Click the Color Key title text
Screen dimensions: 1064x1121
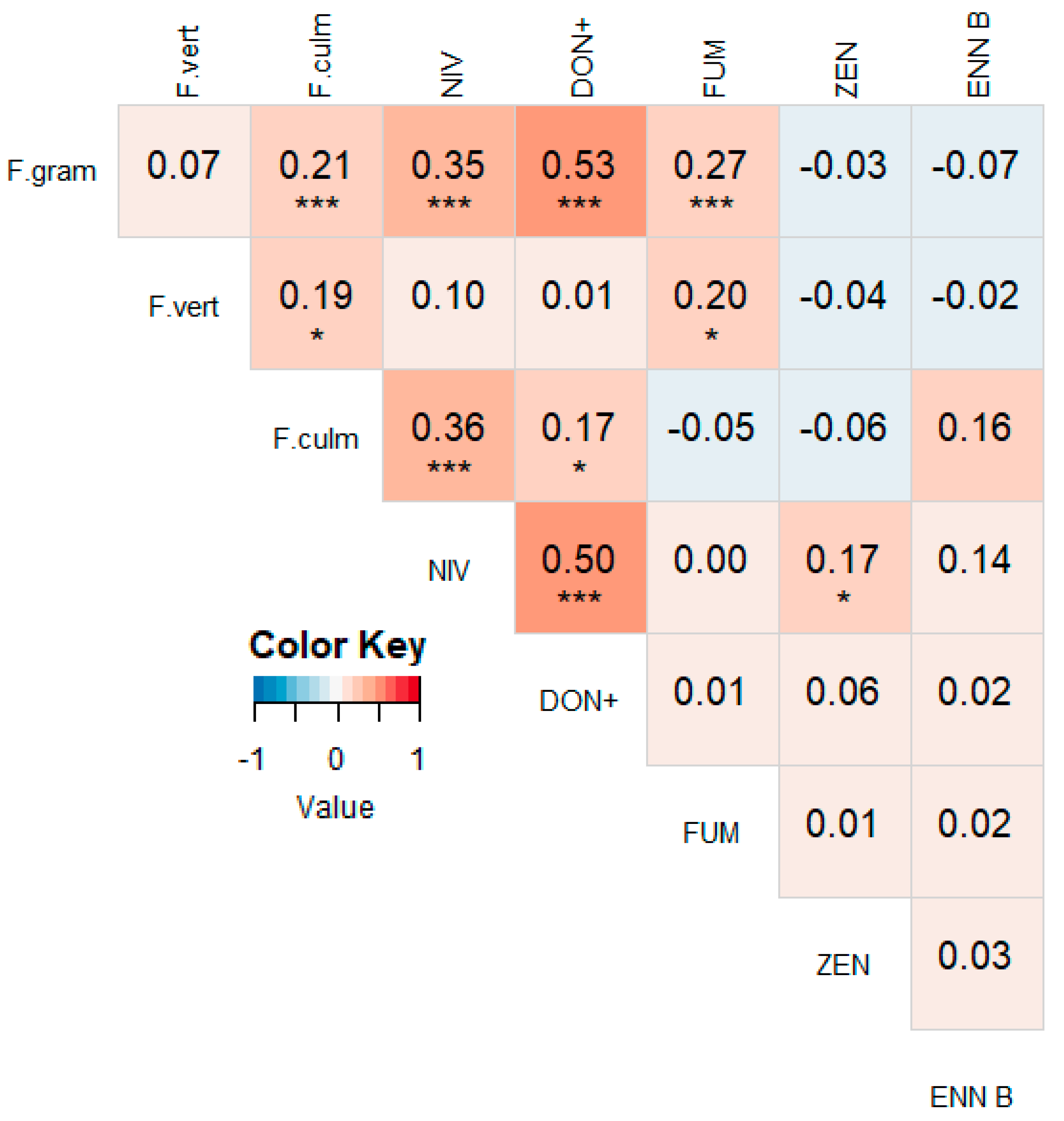coord(337,645)
